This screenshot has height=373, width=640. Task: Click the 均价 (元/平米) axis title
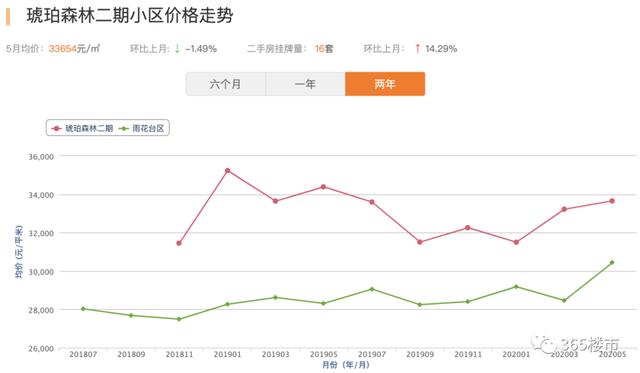coord(19,252)
